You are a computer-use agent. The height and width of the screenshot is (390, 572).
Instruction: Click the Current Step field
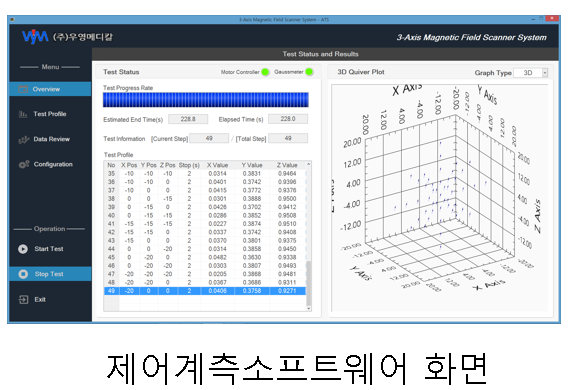pyautogui.click(x=209, y=138)
